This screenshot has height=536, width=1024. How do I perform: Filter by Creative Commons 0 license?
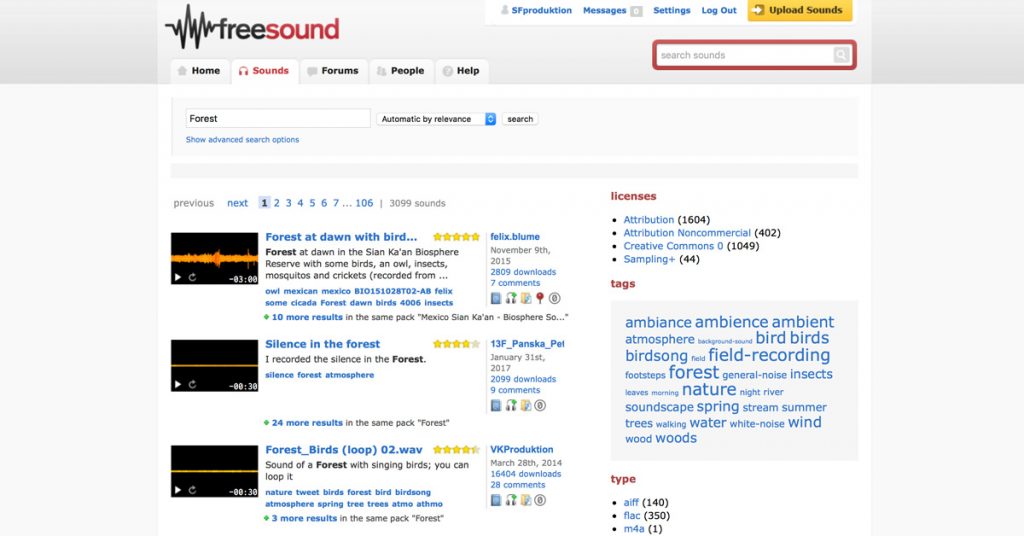pos(673,246)
